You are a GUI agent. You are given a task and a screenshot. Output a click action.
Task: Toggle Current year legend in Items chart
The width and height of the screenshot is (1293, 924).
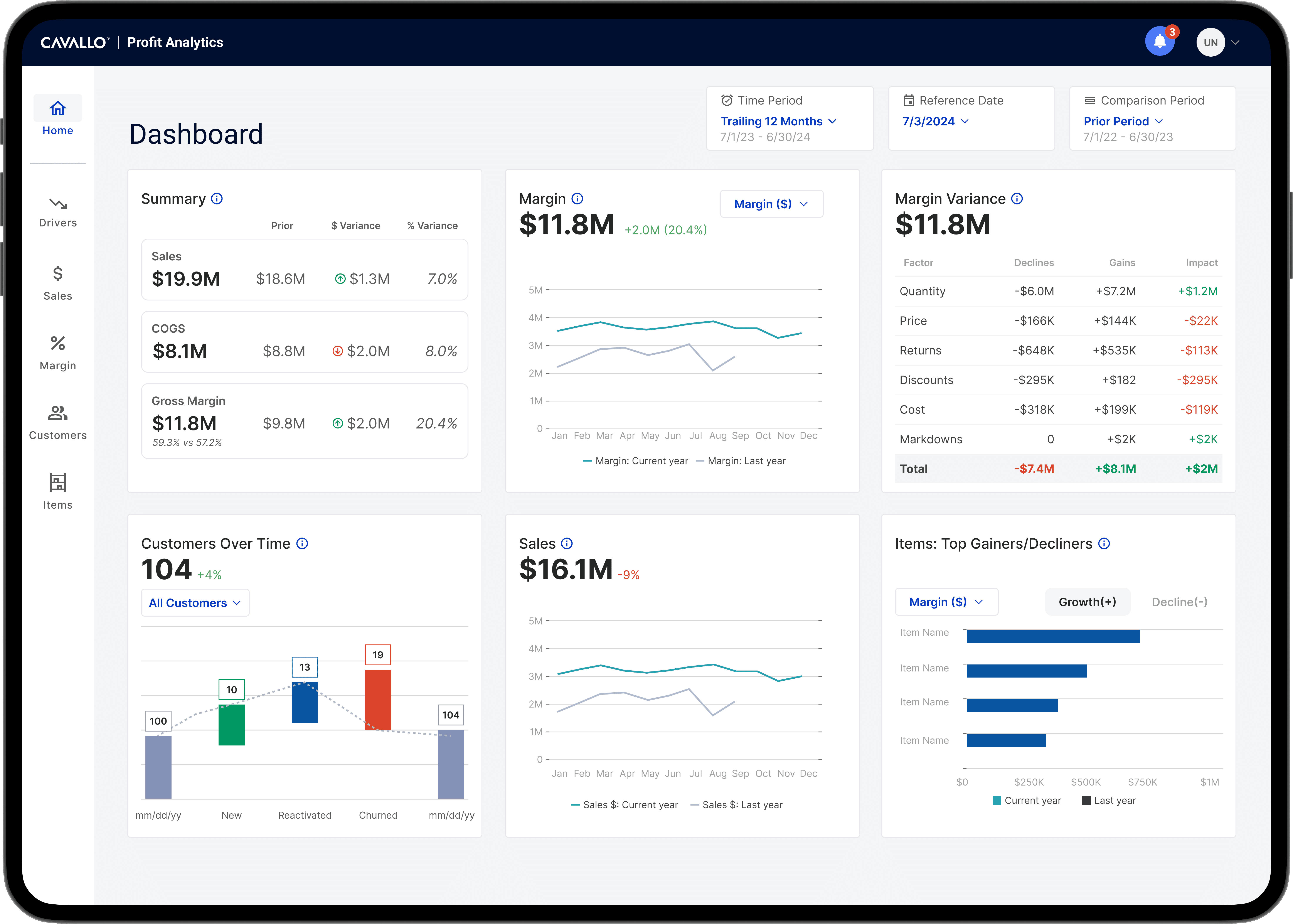pos(1027,801)
